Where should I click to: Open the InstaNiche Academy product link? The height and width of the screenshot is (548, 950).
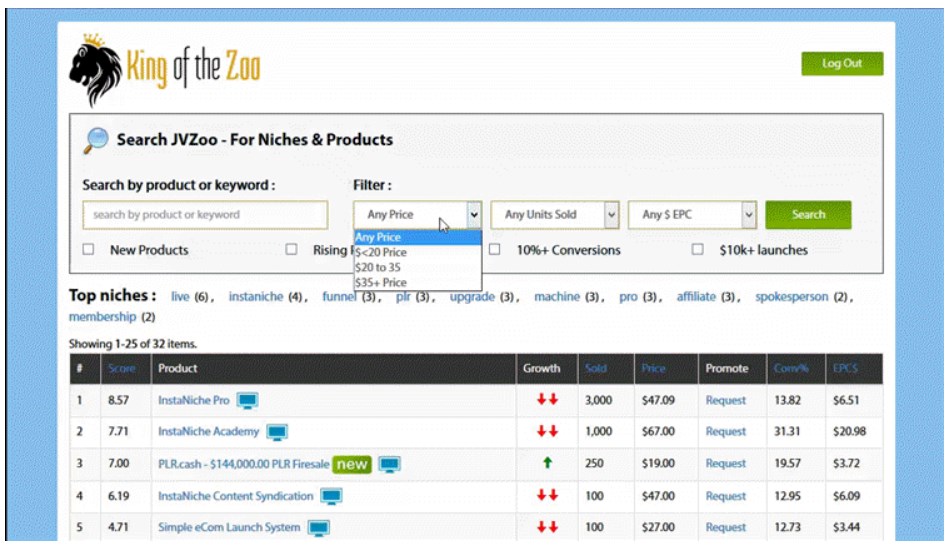(x=208, y=432)
